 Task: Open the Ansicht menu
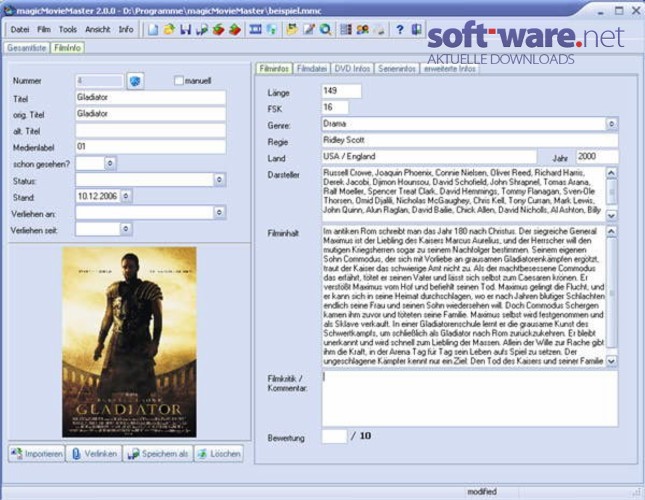[98, 30]
